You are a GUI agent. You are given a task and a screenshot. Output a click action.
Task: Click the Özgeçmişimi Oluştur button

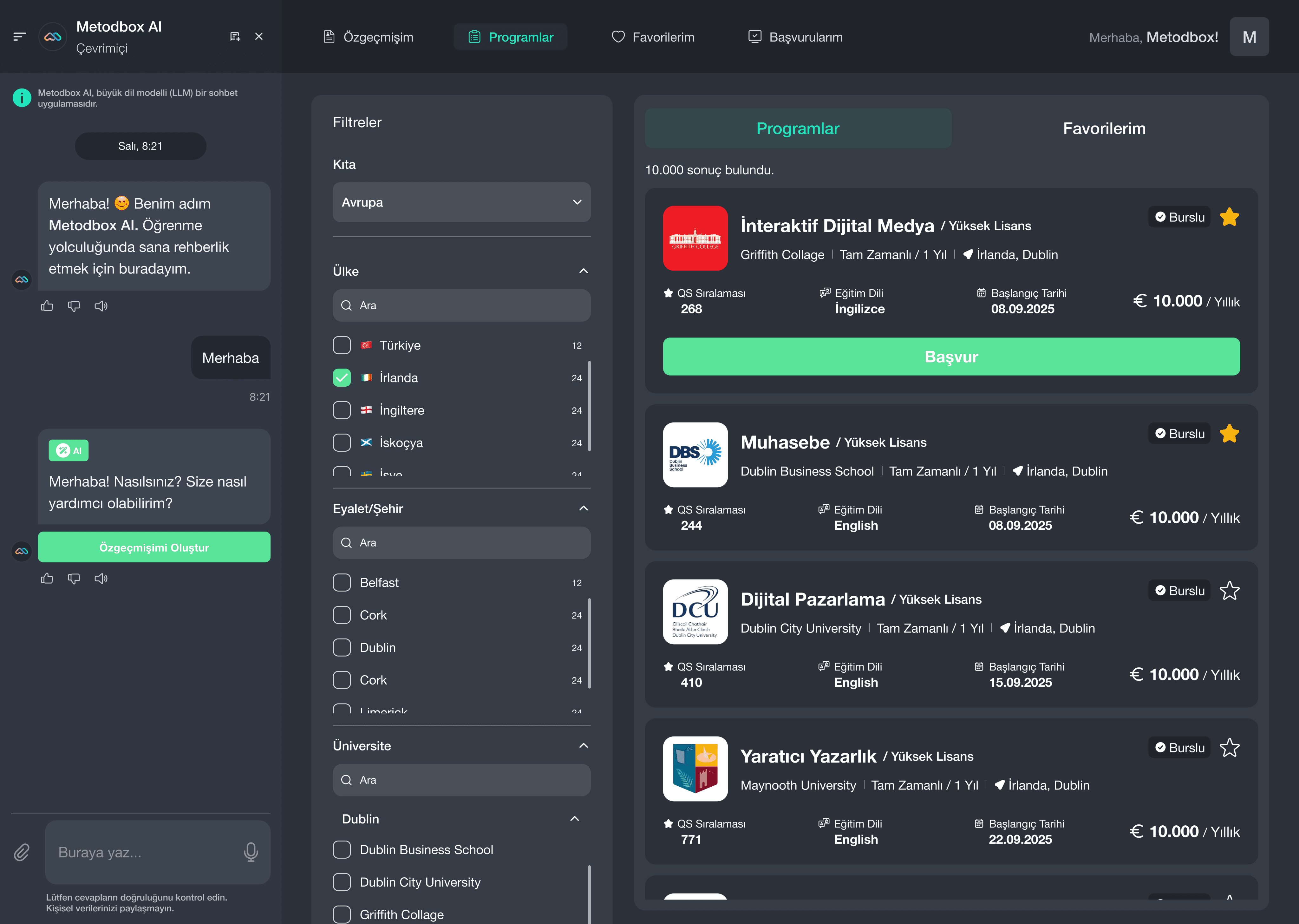click(x=154, y=547)
